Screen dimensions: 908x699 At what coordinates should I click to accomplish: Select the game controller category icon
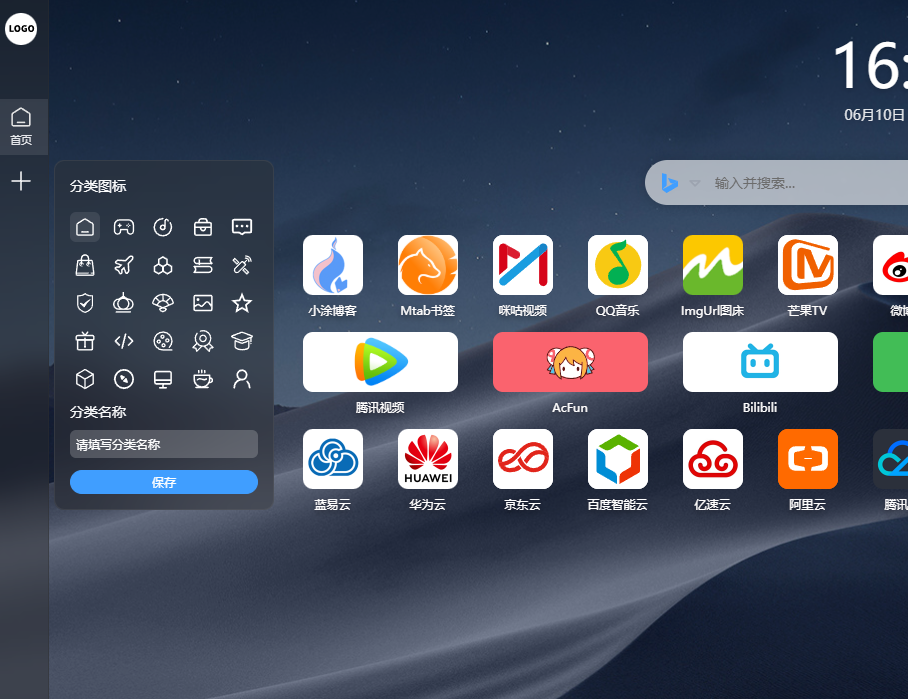pos(124,227)
